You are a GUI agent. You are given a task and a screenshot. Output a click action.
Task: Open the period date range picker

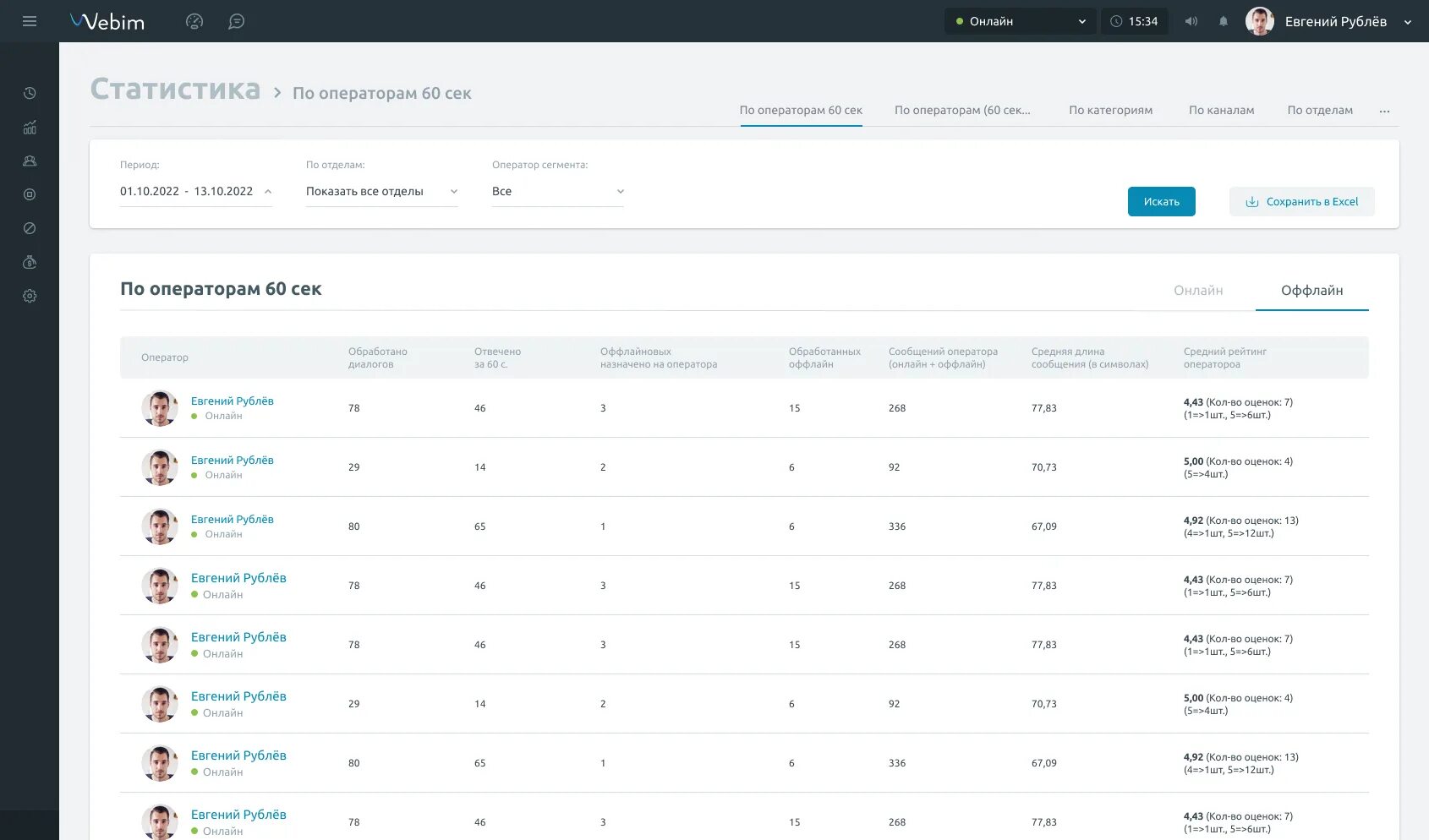[196, 192]
